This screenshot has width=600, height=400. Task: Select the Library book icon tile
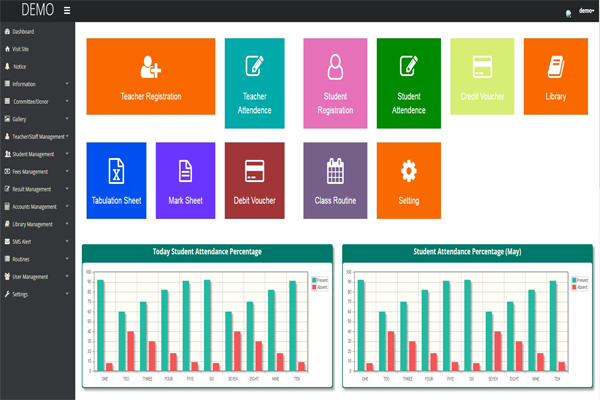click(x=556, y=67)
